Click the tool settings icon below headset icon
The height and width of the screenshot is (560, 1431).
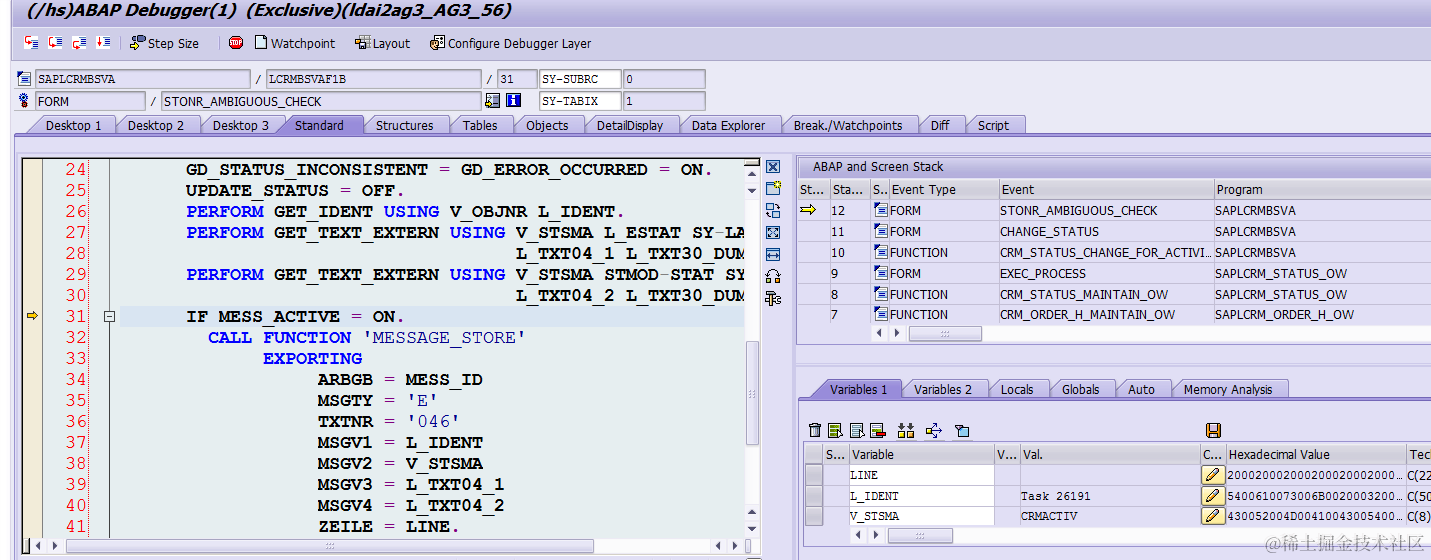point(772,298)
